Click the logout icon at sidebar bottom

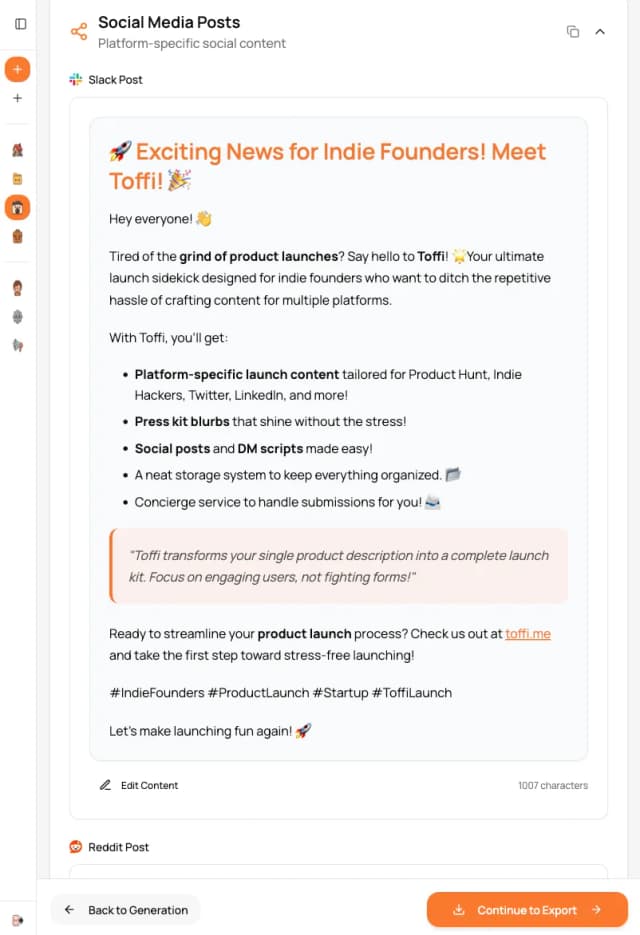pos(17,920)
